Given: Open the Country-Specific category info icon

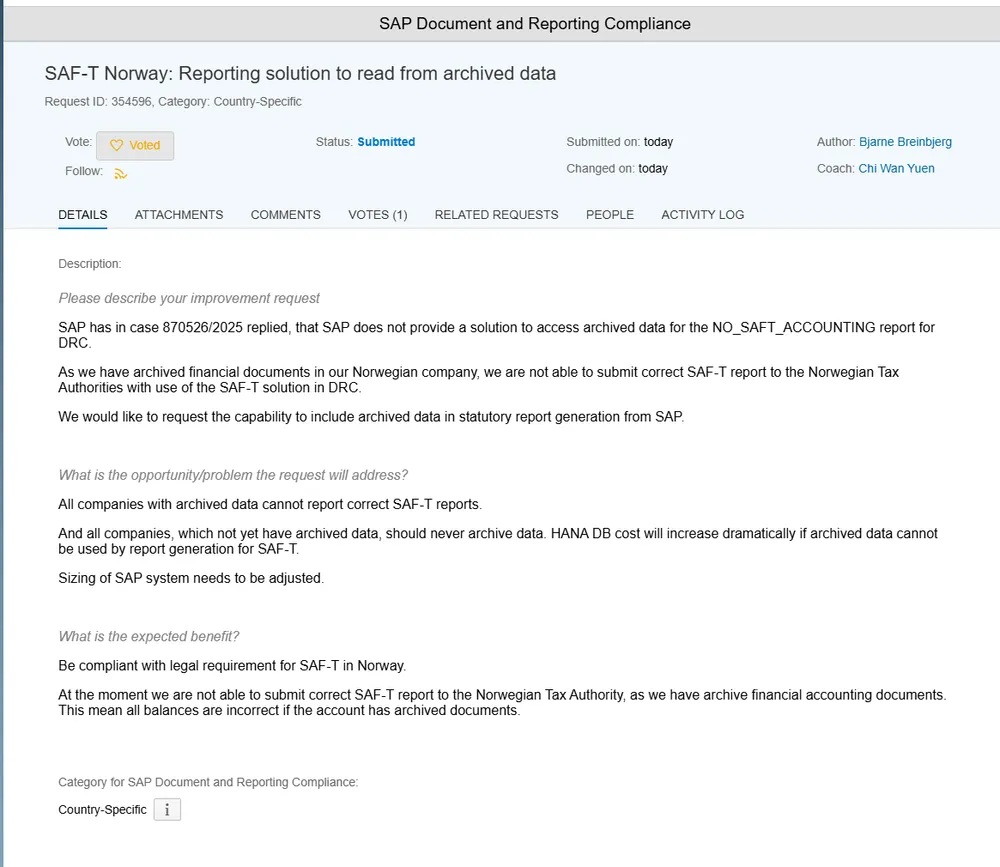Looking at the screenshot, I should click(x=167, y=810).
